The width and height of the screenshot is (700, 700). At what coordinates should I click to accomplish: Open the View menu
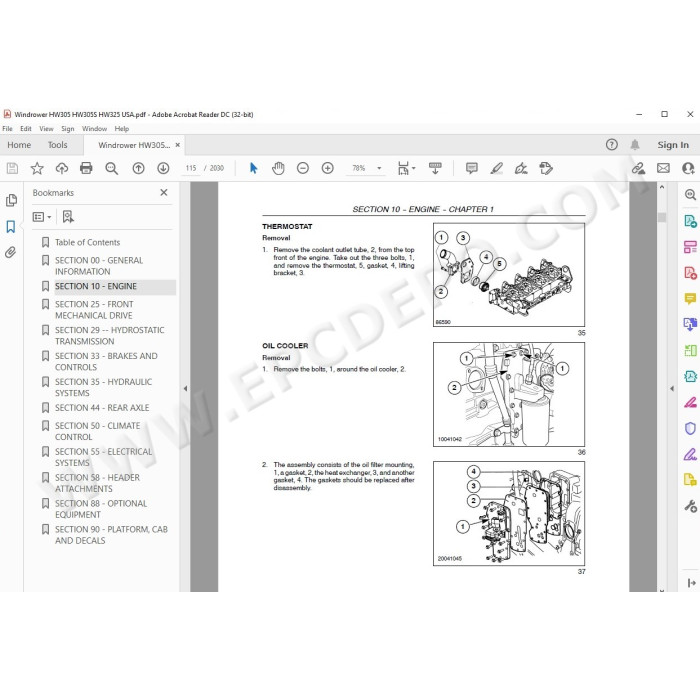click(x=46, y=129)
